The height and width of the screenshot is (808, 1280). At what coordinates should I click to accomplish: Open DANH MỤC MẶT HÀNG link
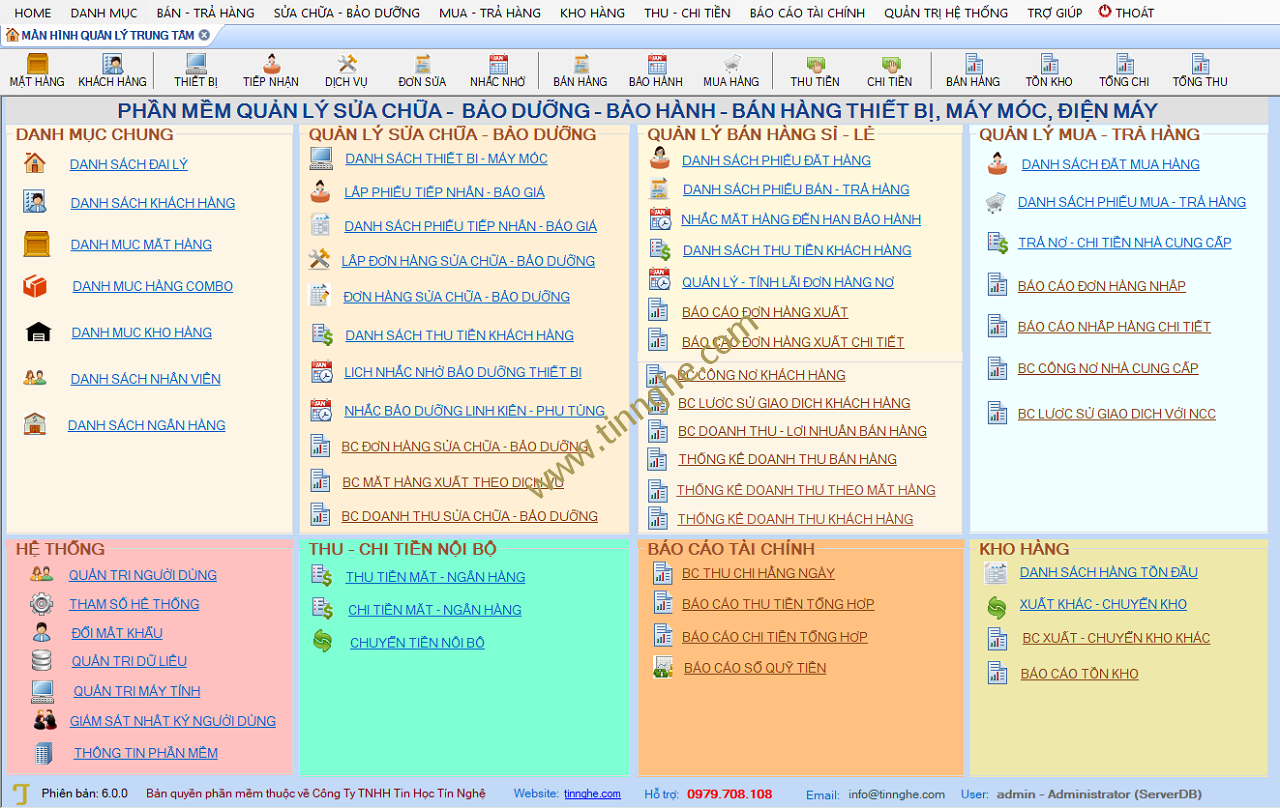point(141,245)
